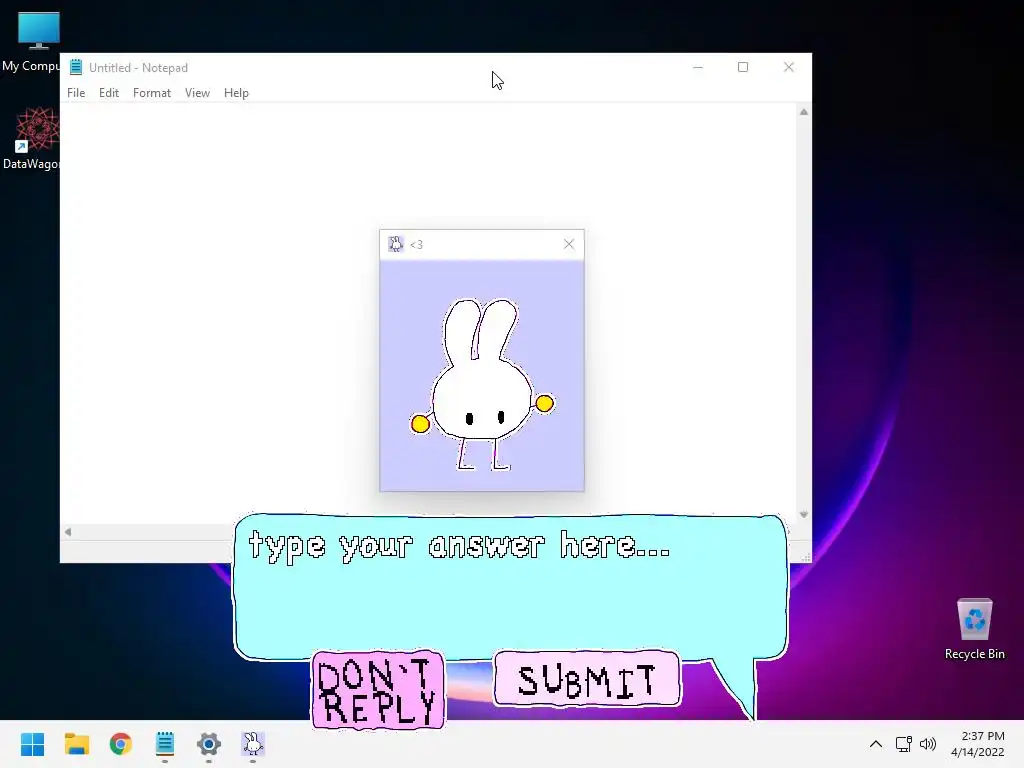Click the network icon in system tray
Image resolution: width=1024 pixels, height=768 pixels.
[903, 744]
